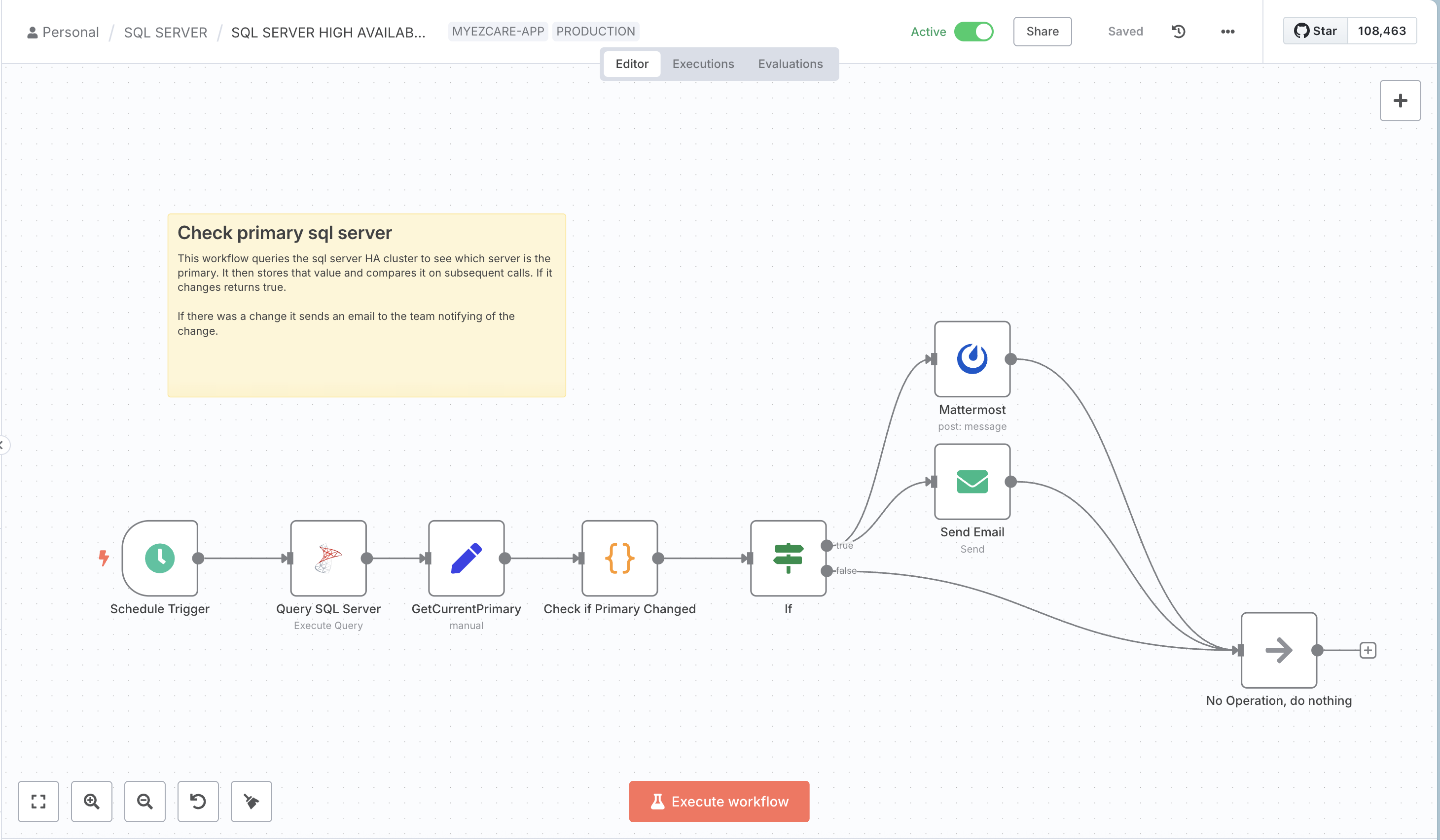Zoom in on the canvas
1440x840 pixels.
[91, 802]
